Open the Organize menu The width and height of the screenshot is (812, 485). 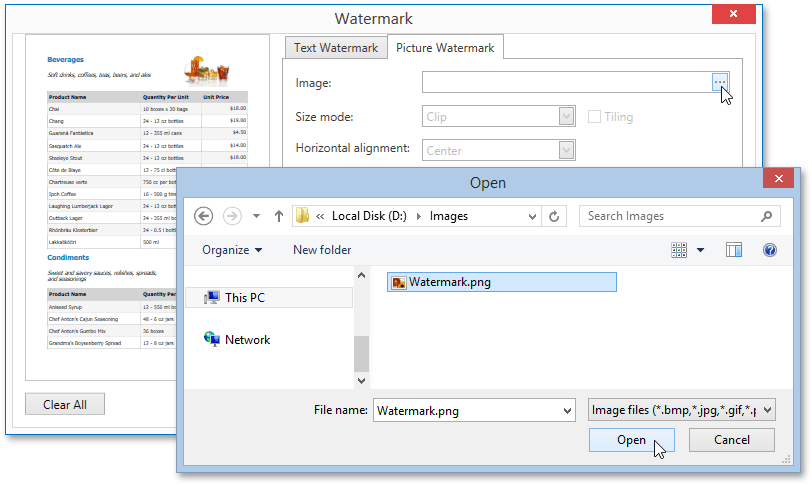pos(232,250)
